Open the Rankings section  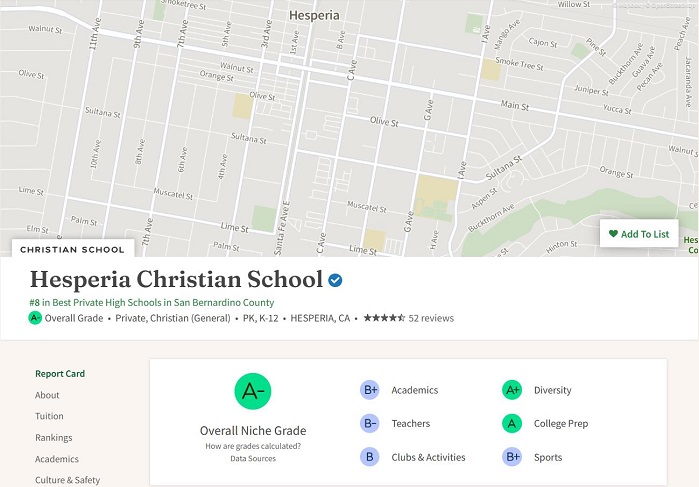[53, 437]
